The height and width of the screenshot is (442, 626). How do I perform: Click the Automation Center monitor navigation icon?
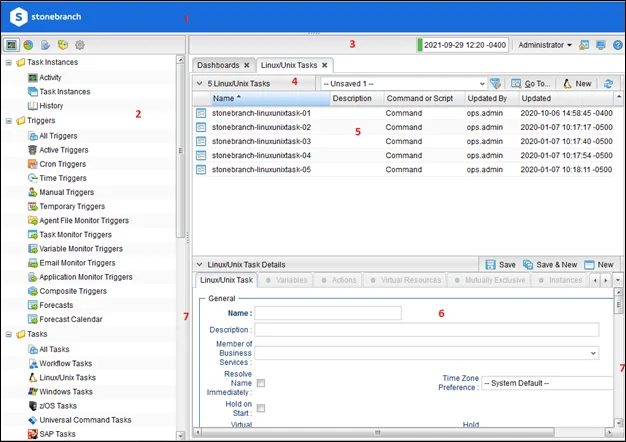coord(12,45)
